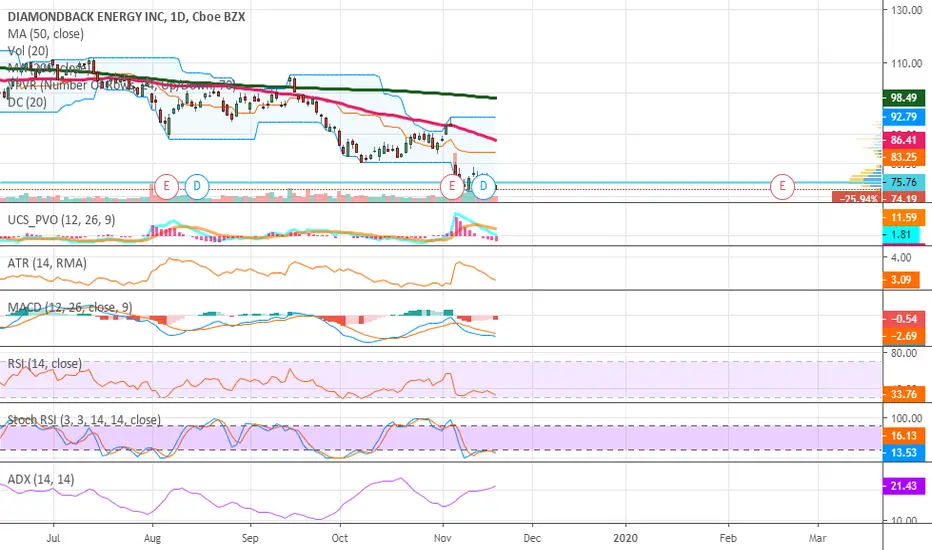Click the E earnings marker near November
Viewport: 932px width, 550px height.
(452, 186)
